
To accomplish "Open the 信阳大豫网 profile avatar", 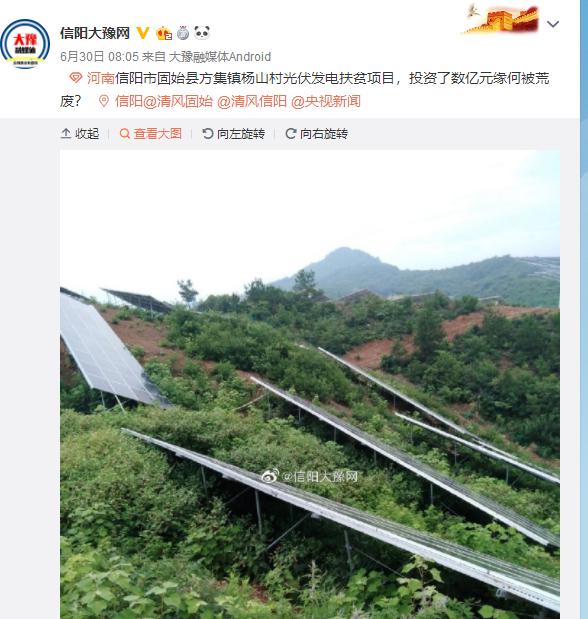I will click(25, 44).
